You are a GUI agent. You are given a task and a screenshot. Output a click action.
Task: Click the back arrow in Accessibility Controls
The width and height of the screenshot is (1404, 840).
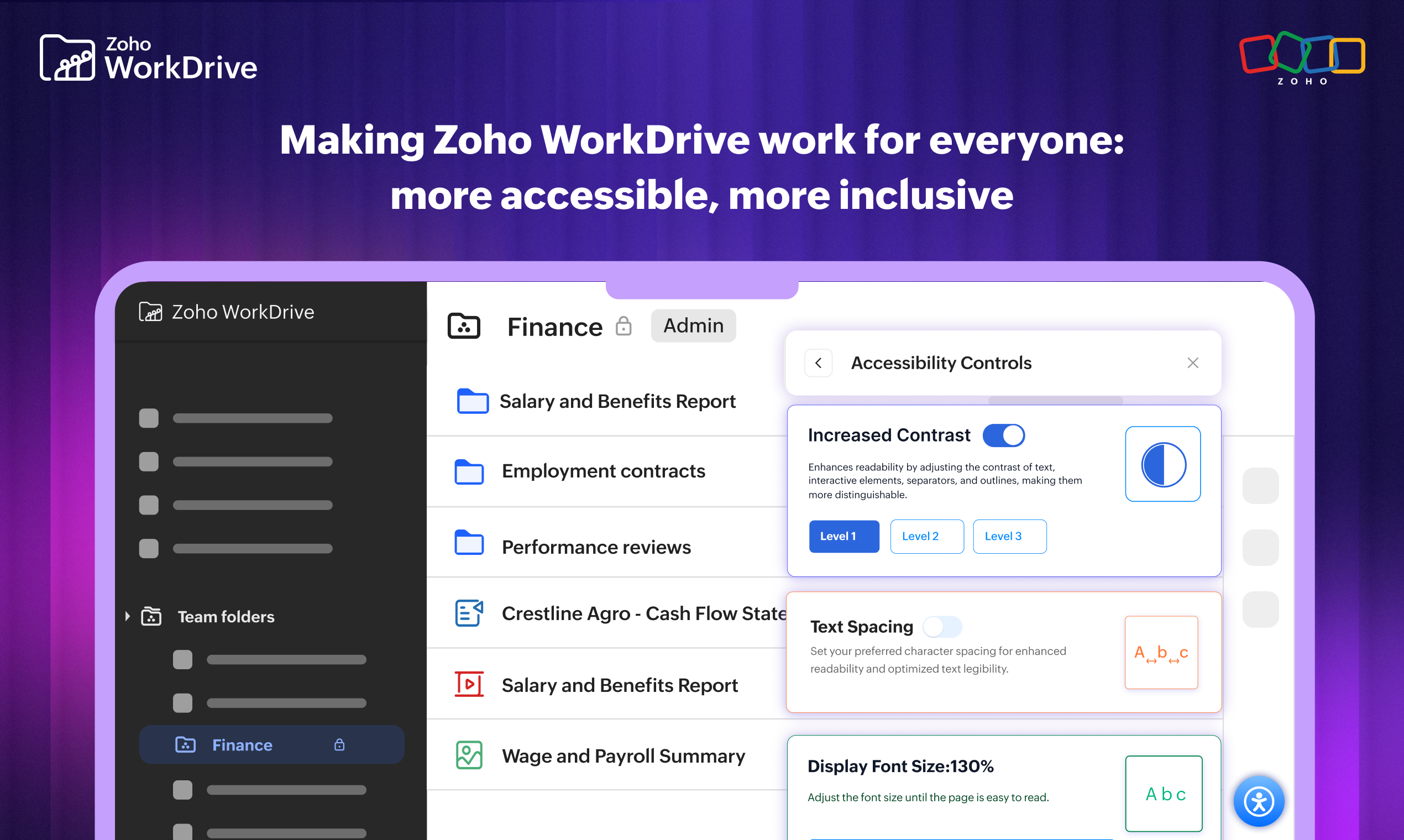(818, 363)
